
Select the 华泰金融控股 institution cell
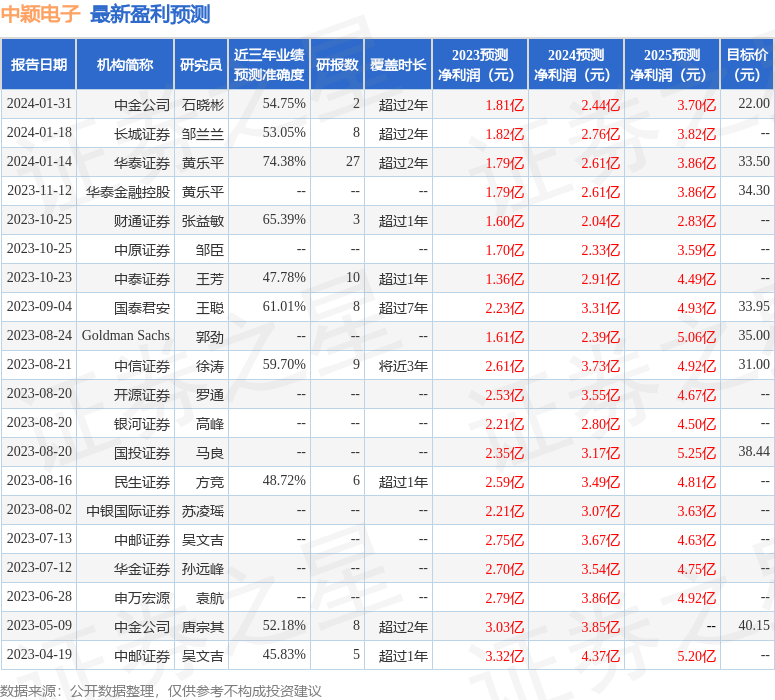128,192
